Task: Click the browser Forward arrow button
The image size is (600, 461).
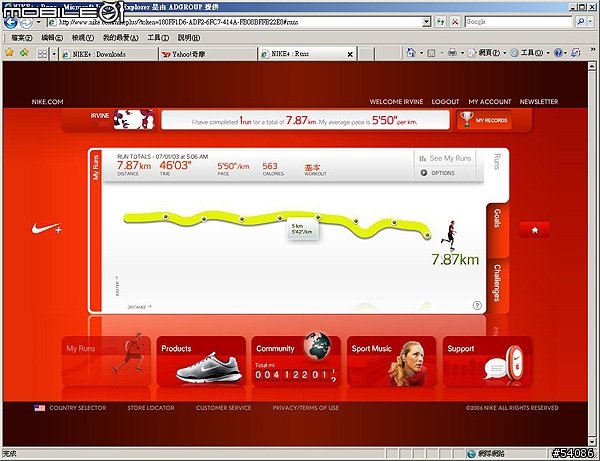Action: tap(26, 23)
